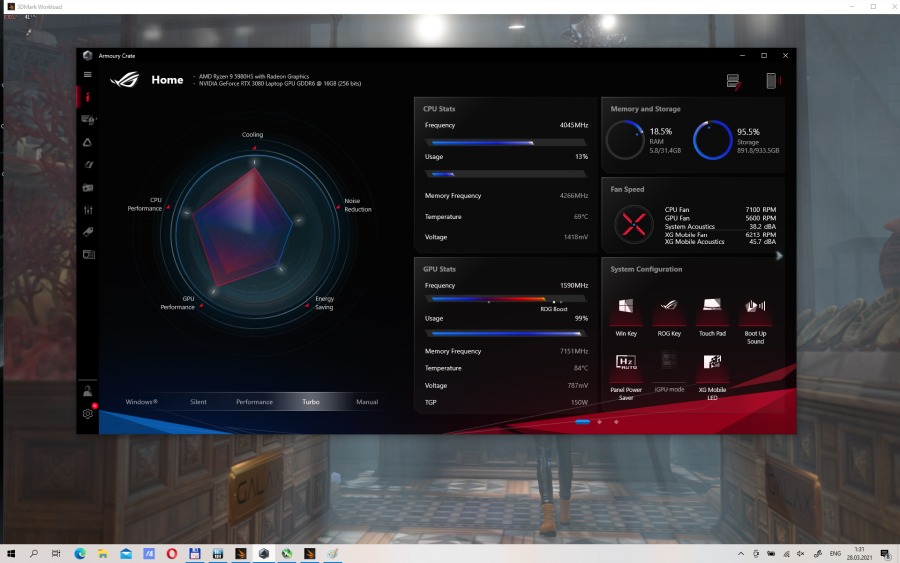The image size is (900, 563).
Task: Click the ROG Key configuration button
Action: pos(669,307)
